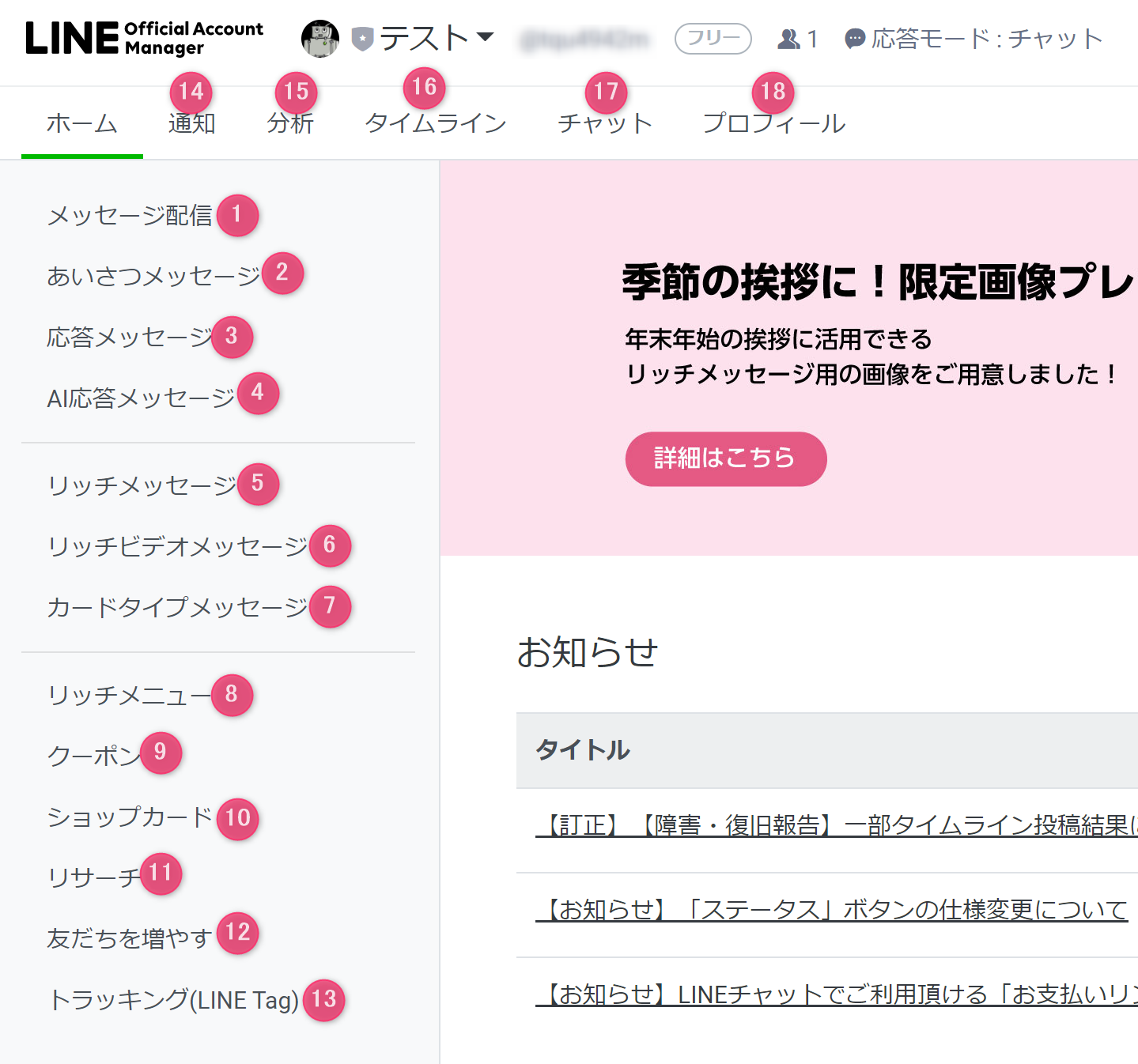Click the blurred account ID text
The height and width of the screenshot is (1064, 1138).
coord(584,39)
